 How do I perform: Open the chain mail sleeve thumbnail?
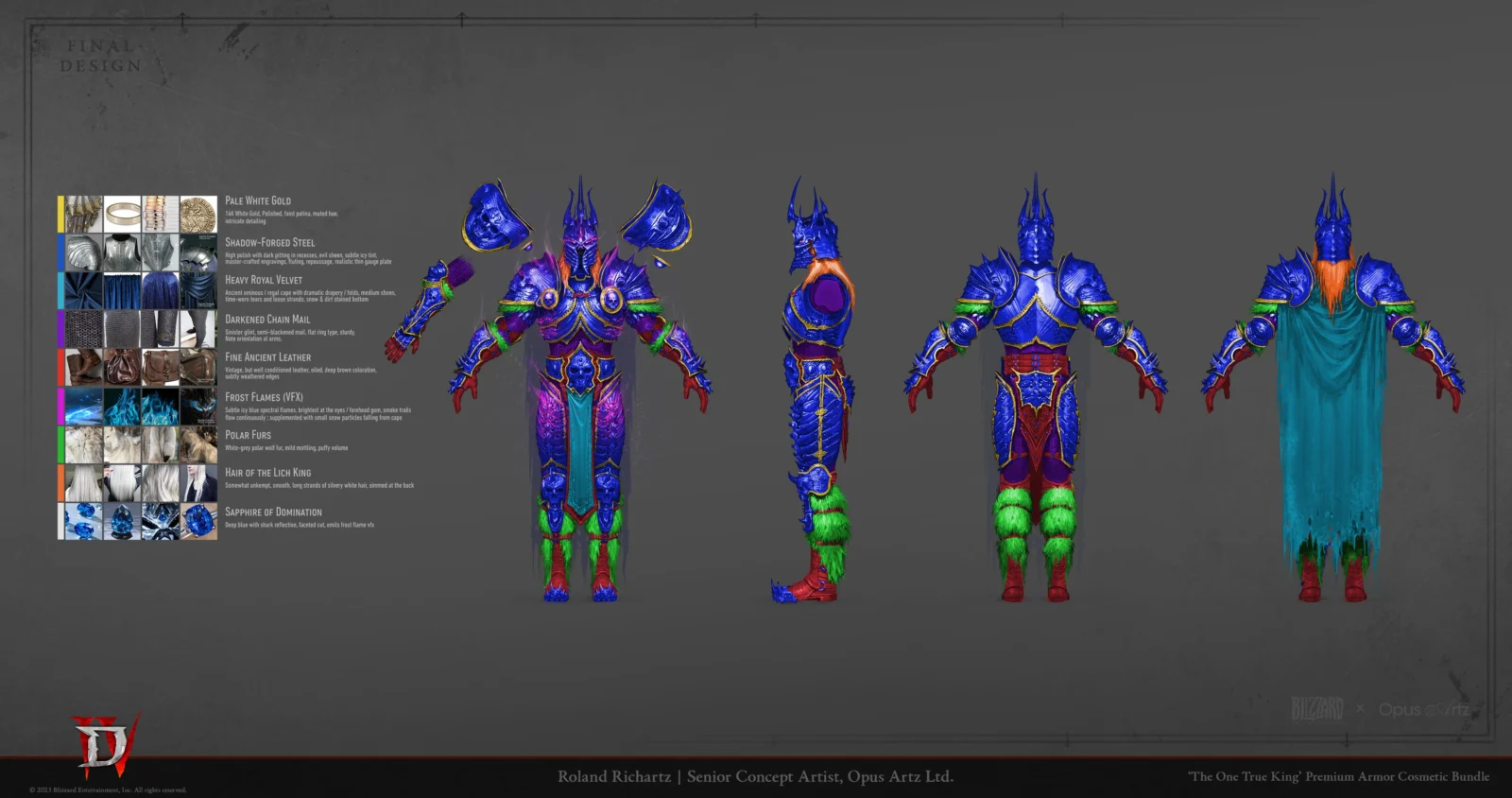point(160,329)
